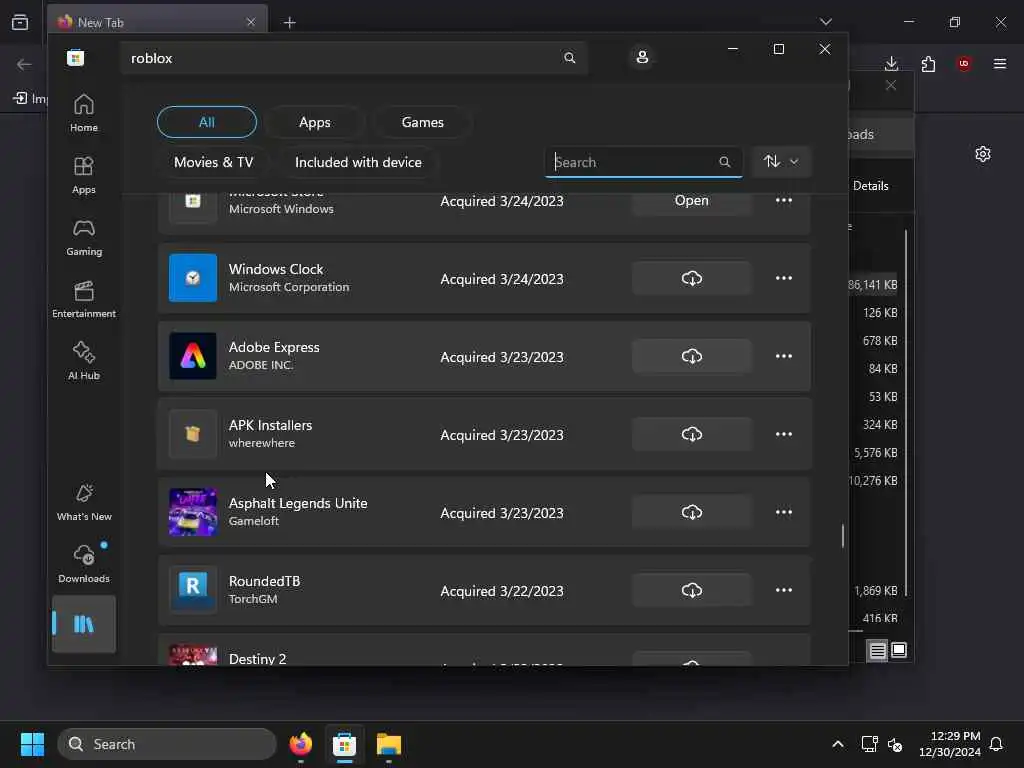Click uBlock Origin icon in Firefox
This screenshot has width=1024, height=768.
[964, 64]
